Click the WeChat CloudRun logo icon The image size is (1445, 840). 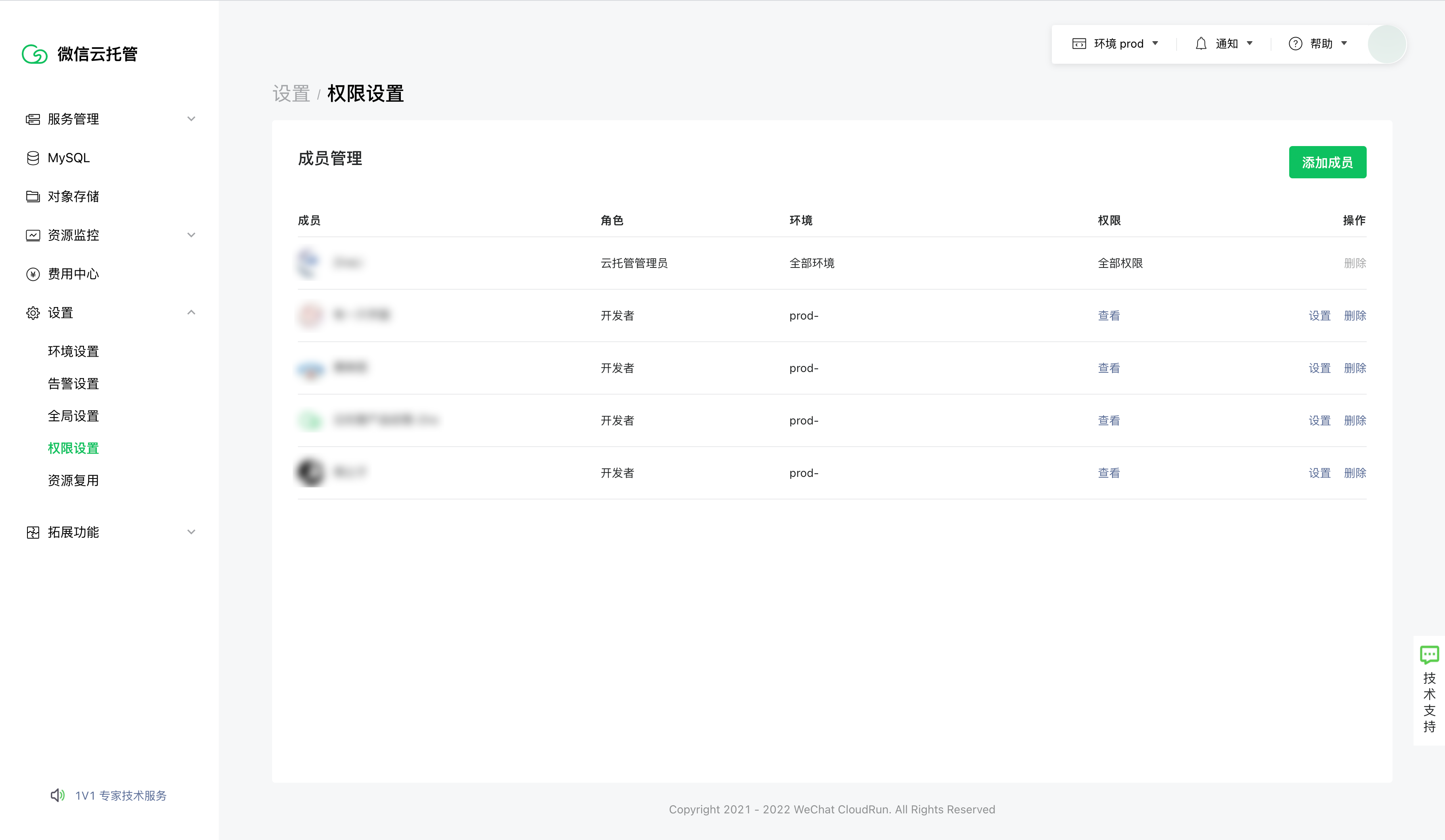point(34,54)
